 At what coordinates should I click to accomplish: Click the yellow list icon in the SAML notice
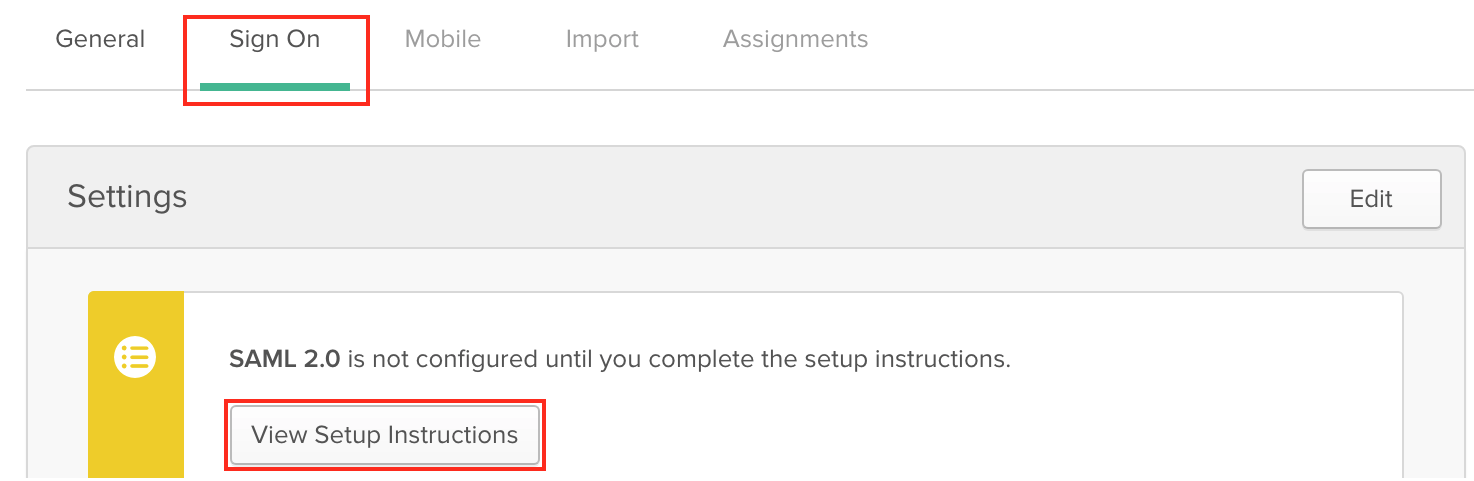(x=135, y=357)
